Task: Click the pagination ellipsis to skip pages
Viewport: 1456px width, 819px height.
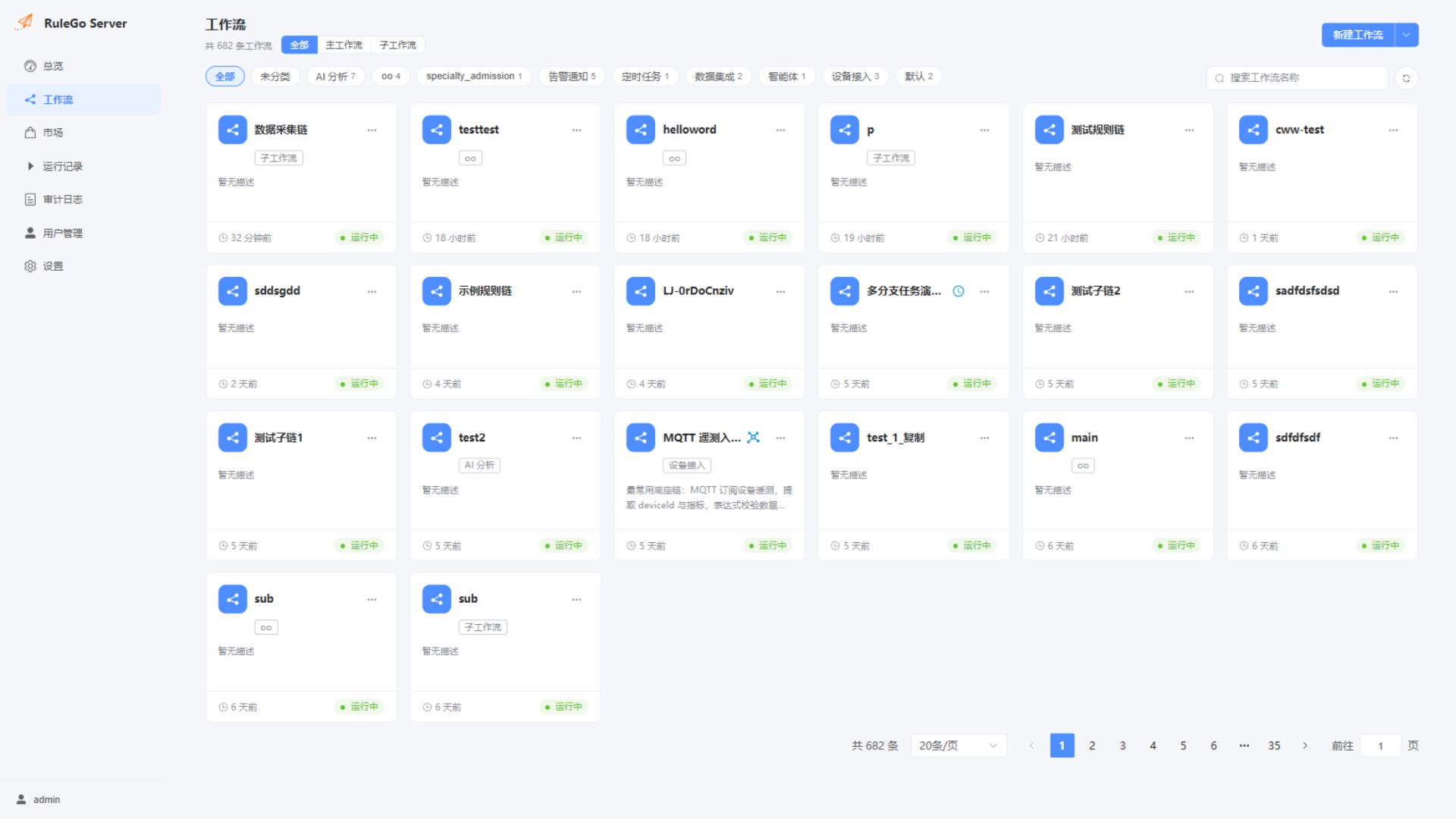Action: coord(1244,746)
